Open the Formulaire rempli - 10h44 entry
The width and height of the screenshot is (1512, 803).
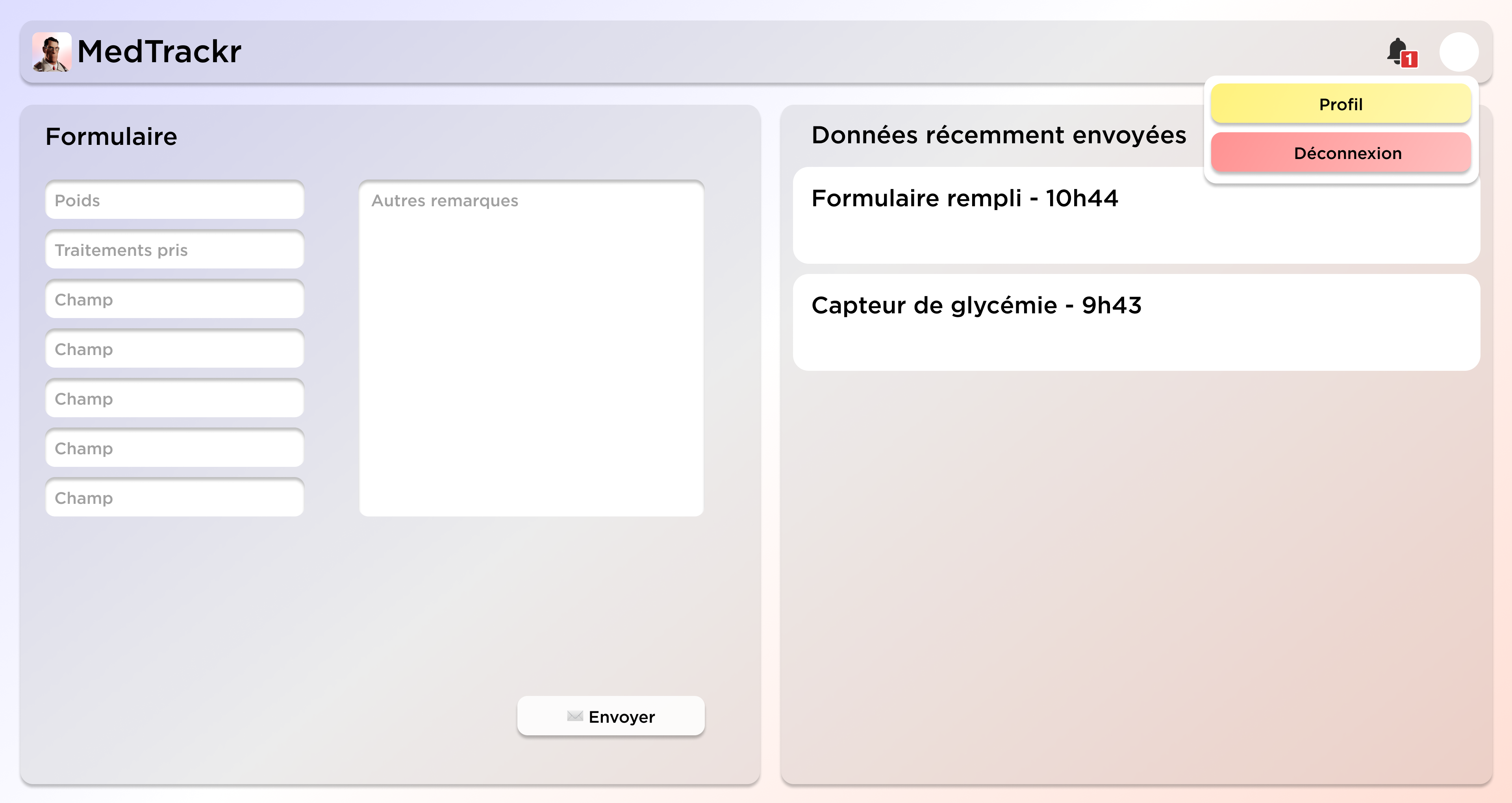1136,215
